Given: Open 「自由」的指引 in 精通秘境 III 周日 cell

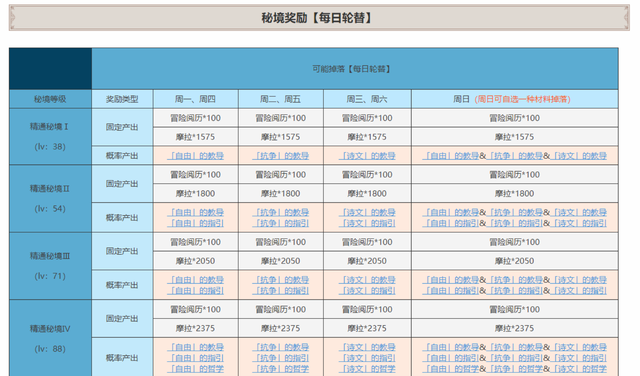Looking at the screenshot, I should (x=451, y=291).
